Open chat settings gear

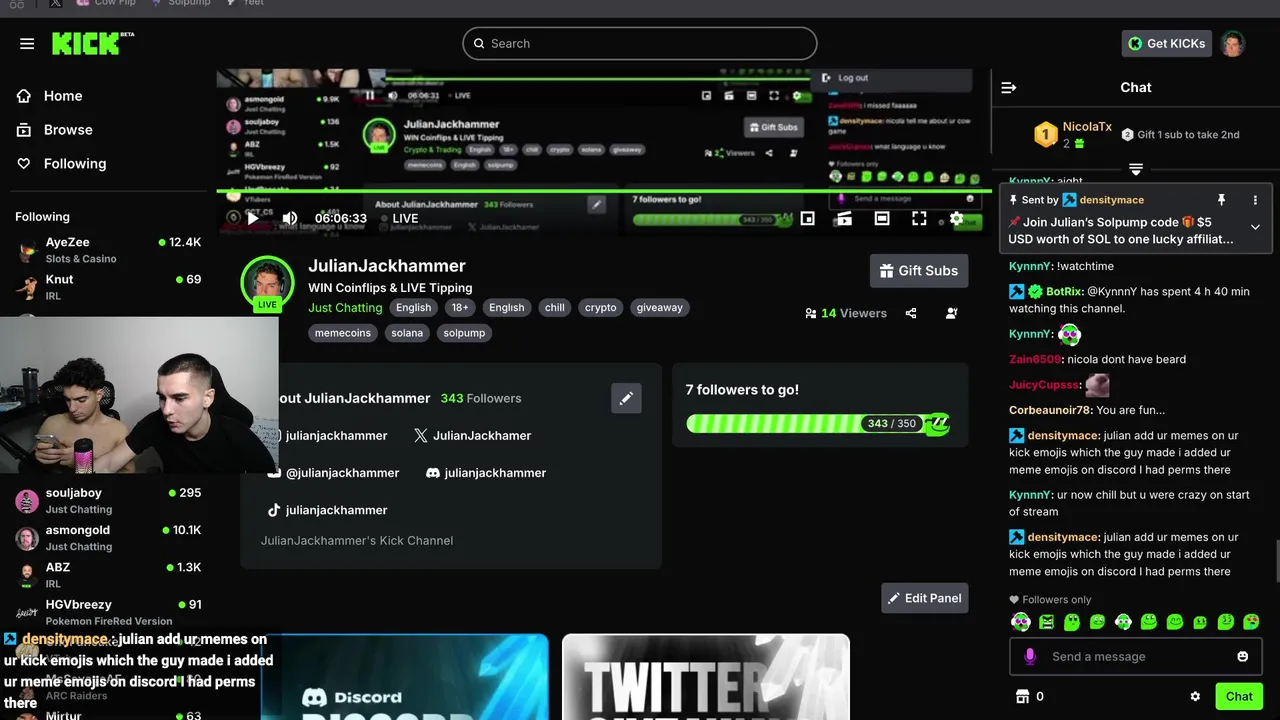1195,696
